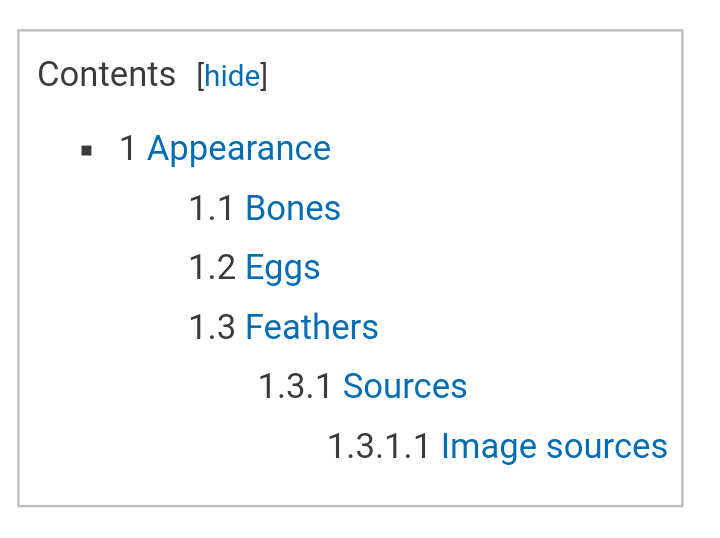Navigate to the Sources subsection
Viewport: 720px width, 538px height.
[405, 386]
